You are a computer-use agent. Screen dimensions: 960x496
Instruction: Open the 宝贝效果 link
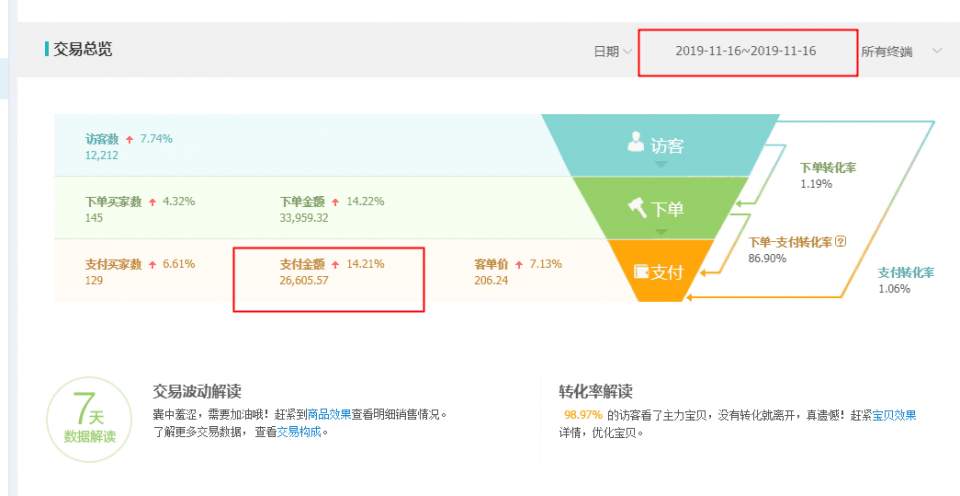click(x=894, y=415)
